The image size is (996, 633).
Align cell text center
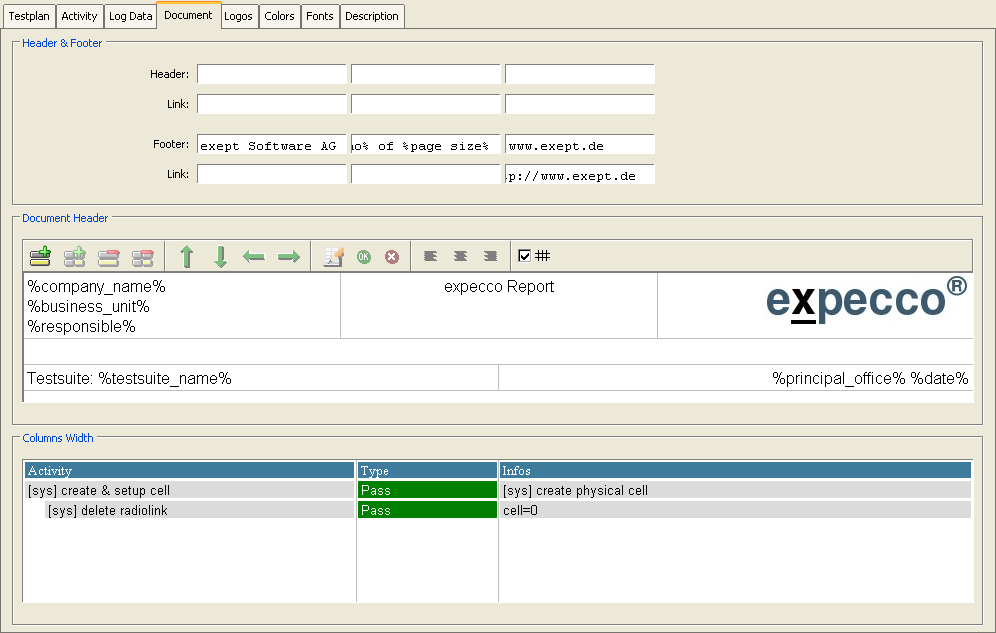pos(460,256)
